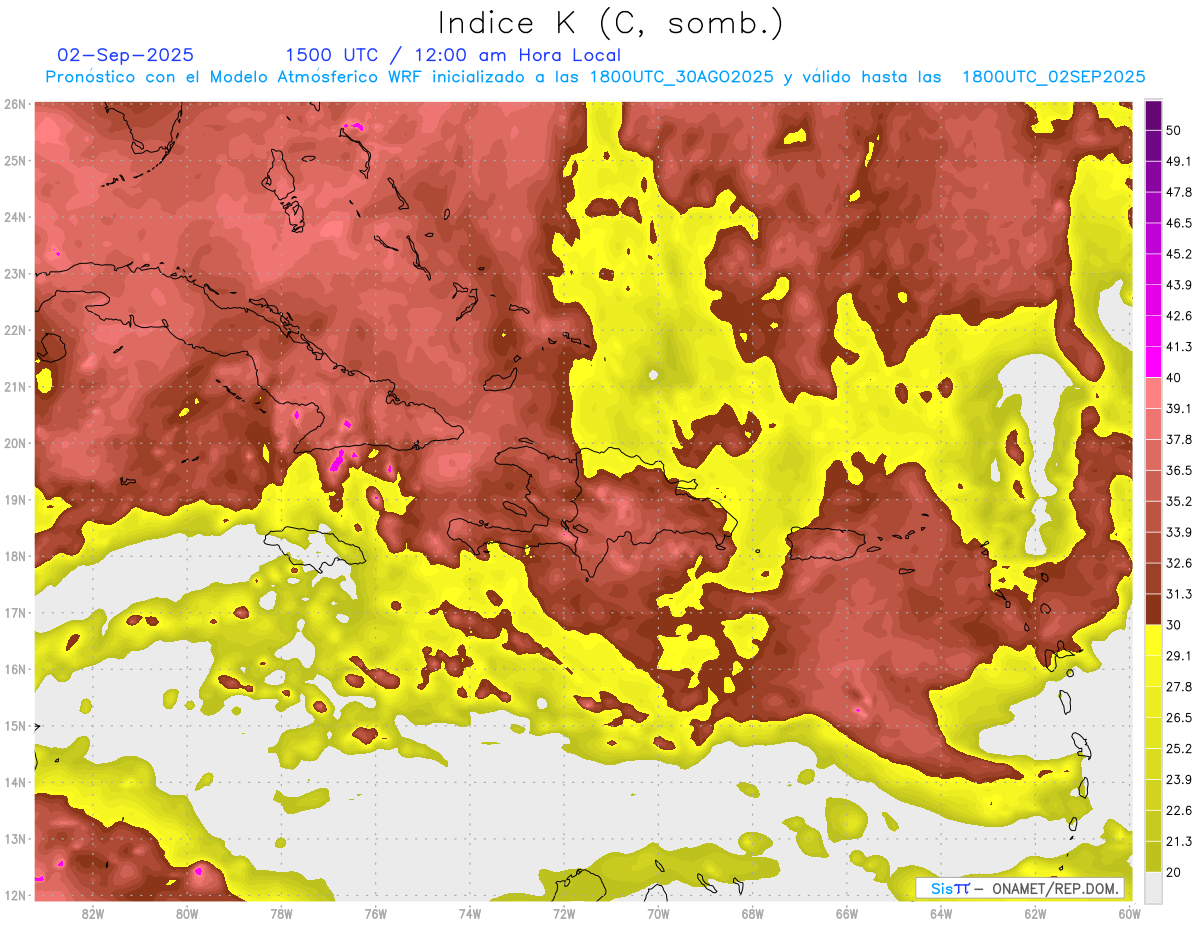Click the longitude axis label "82W"
Image resolution: width=1200 pixels, height=927 pixels.
(93, 914)
